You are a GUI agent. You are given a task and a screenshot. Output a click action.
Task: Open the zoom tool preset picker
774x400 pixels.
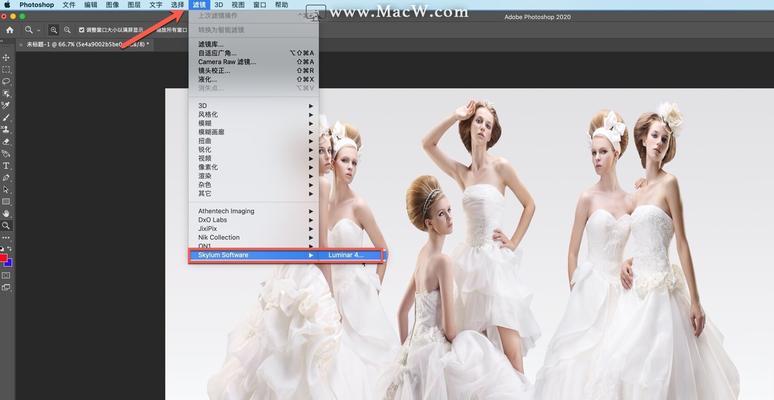click(32, 30)
